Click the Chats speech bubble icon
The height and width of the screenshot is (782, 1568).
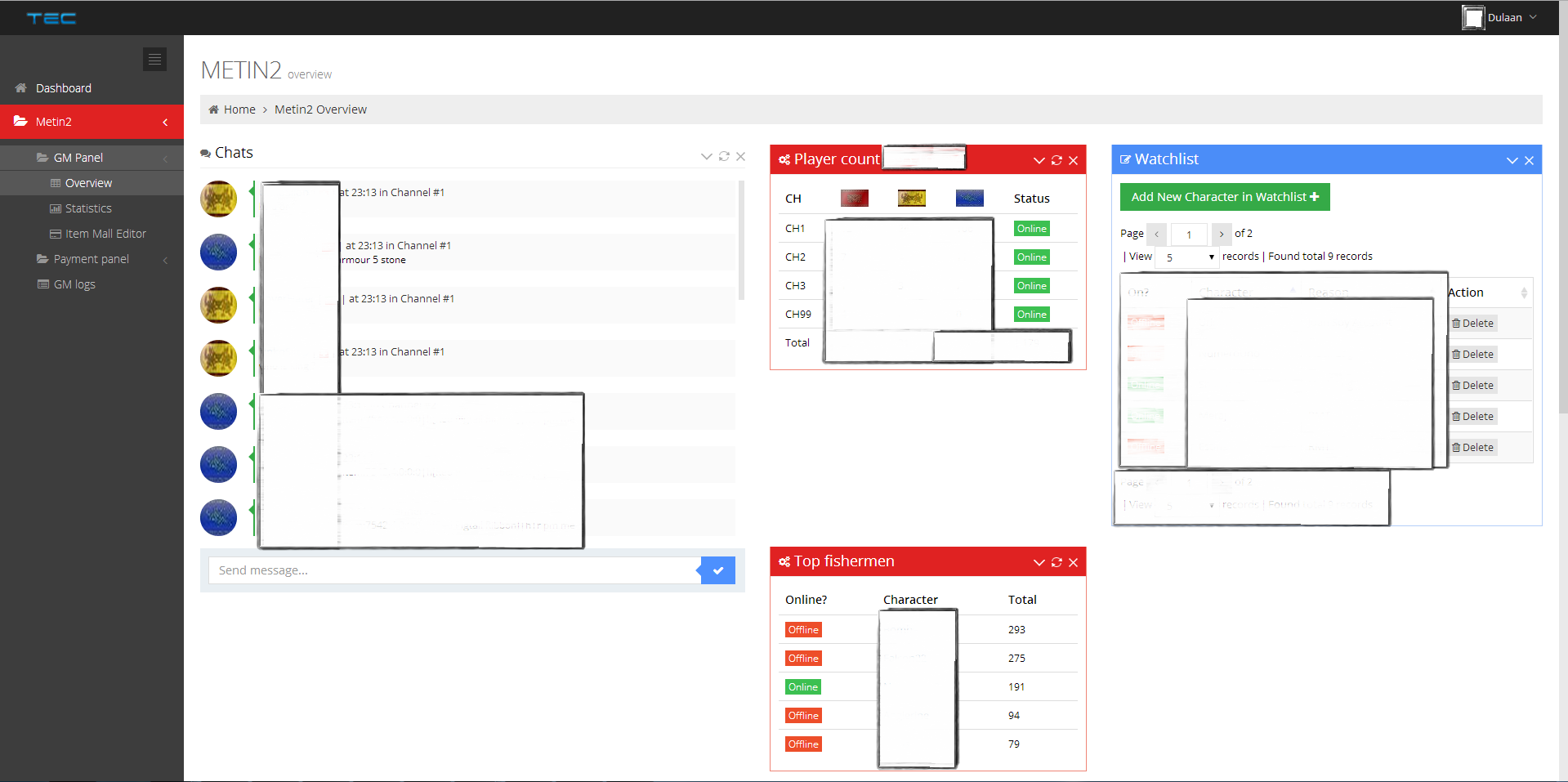click(x=205, y=154)
